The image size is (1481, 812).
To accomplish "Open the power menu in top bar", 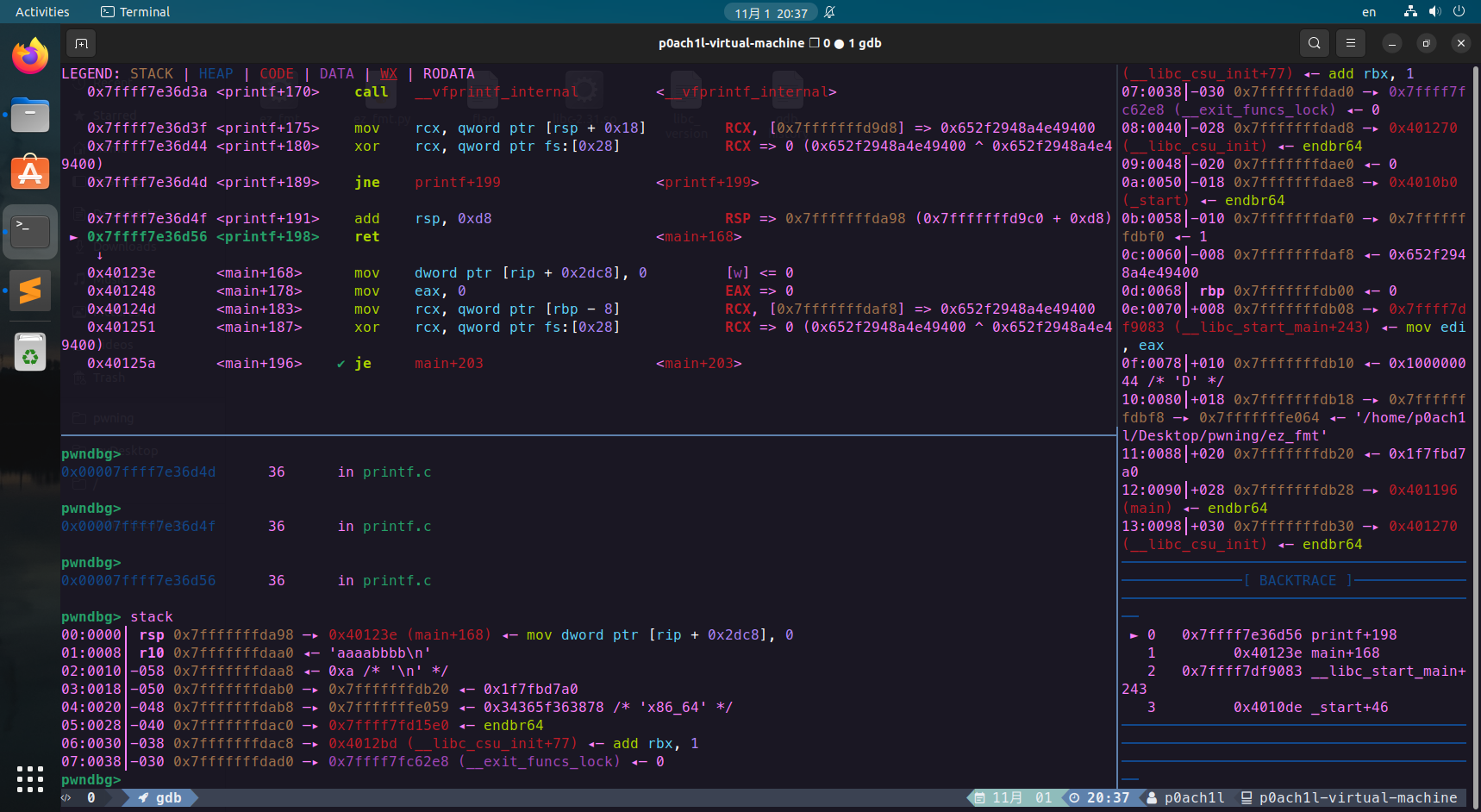I will point(1459,12).
